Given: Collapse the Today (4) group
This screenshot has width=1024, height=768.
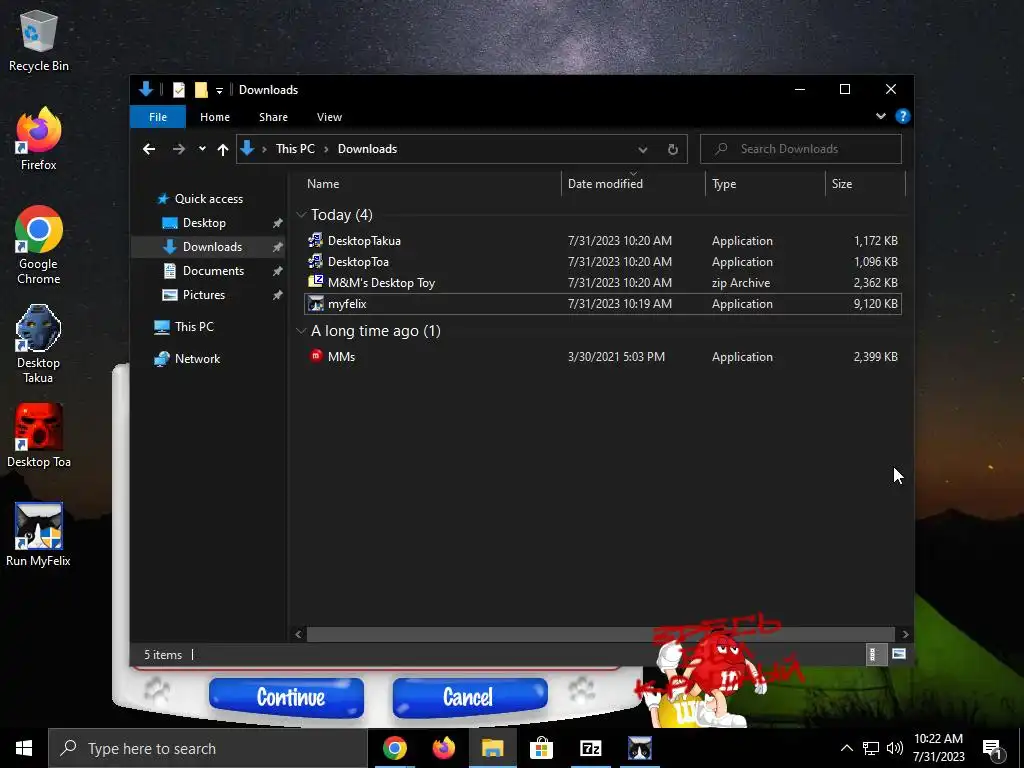Looking at the screenshot, I should (301, 215).
